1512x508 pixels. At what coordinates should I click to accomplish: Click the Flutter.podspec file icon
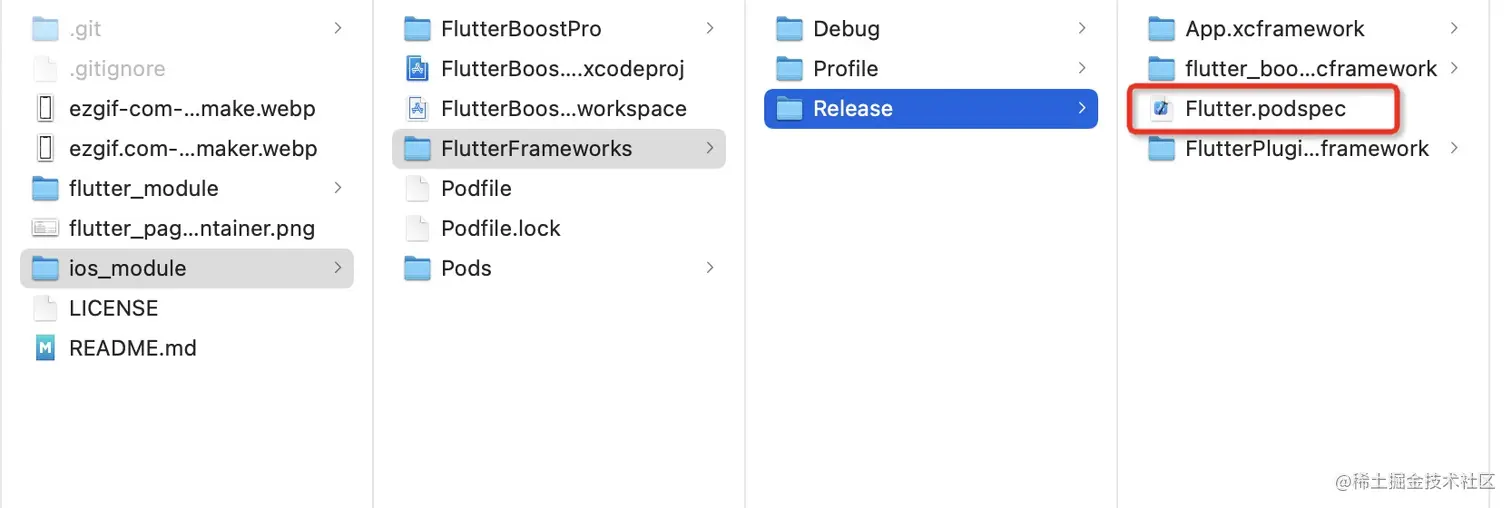(1161, 109)
